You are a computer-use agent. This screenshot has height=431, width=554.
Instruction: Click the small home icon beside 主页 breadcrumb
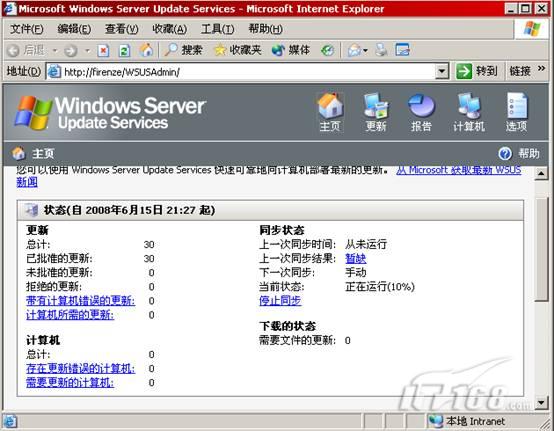(x=18, y=154)
